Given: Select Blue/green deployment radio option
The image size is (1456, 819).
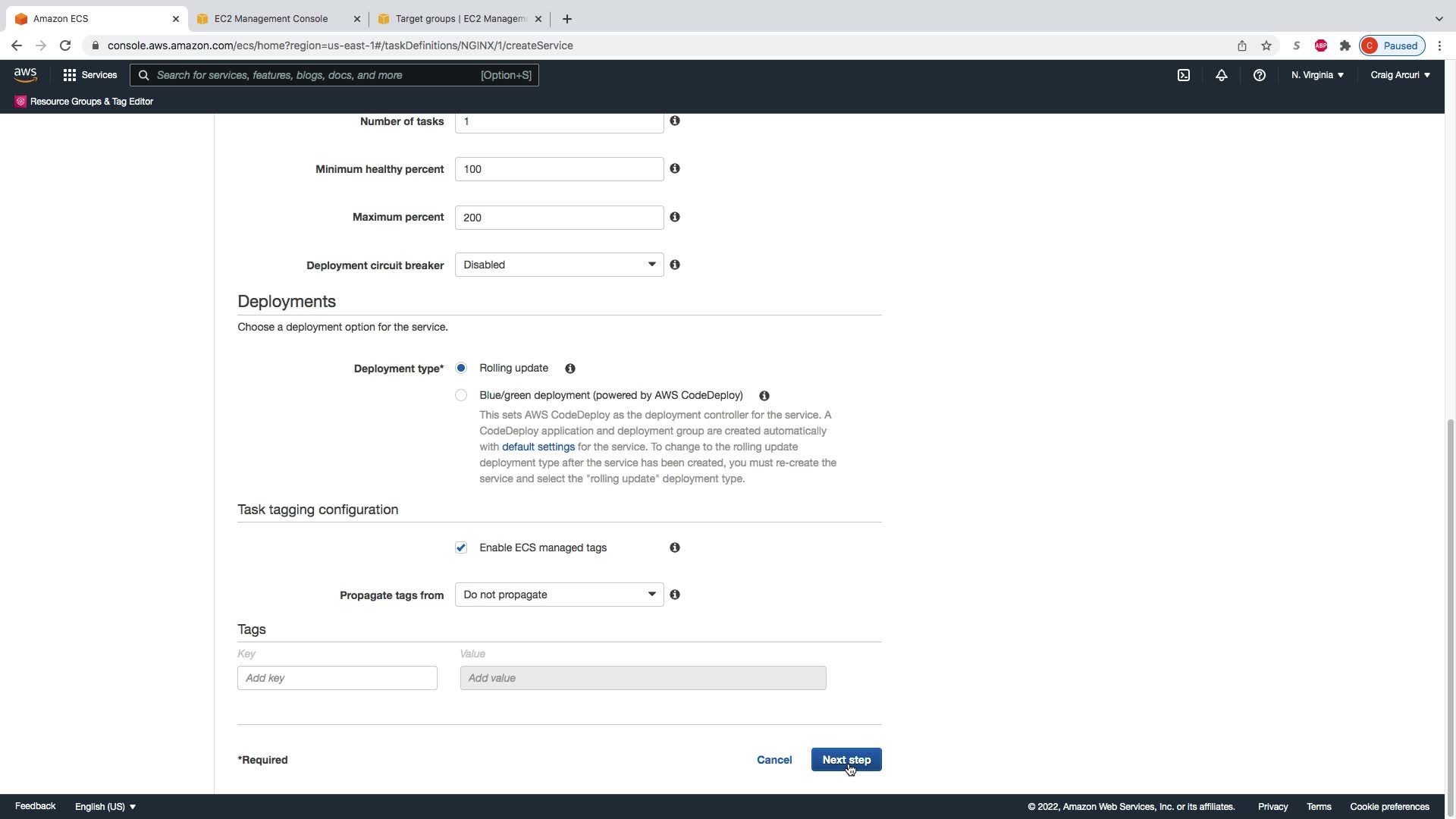Looking at the screenshot, I should [461, 395].
